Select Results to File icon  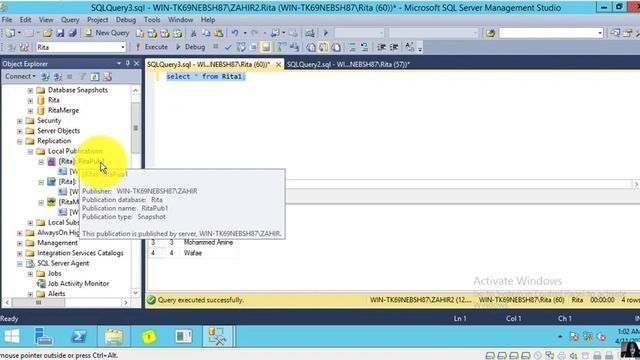(336, 47)
